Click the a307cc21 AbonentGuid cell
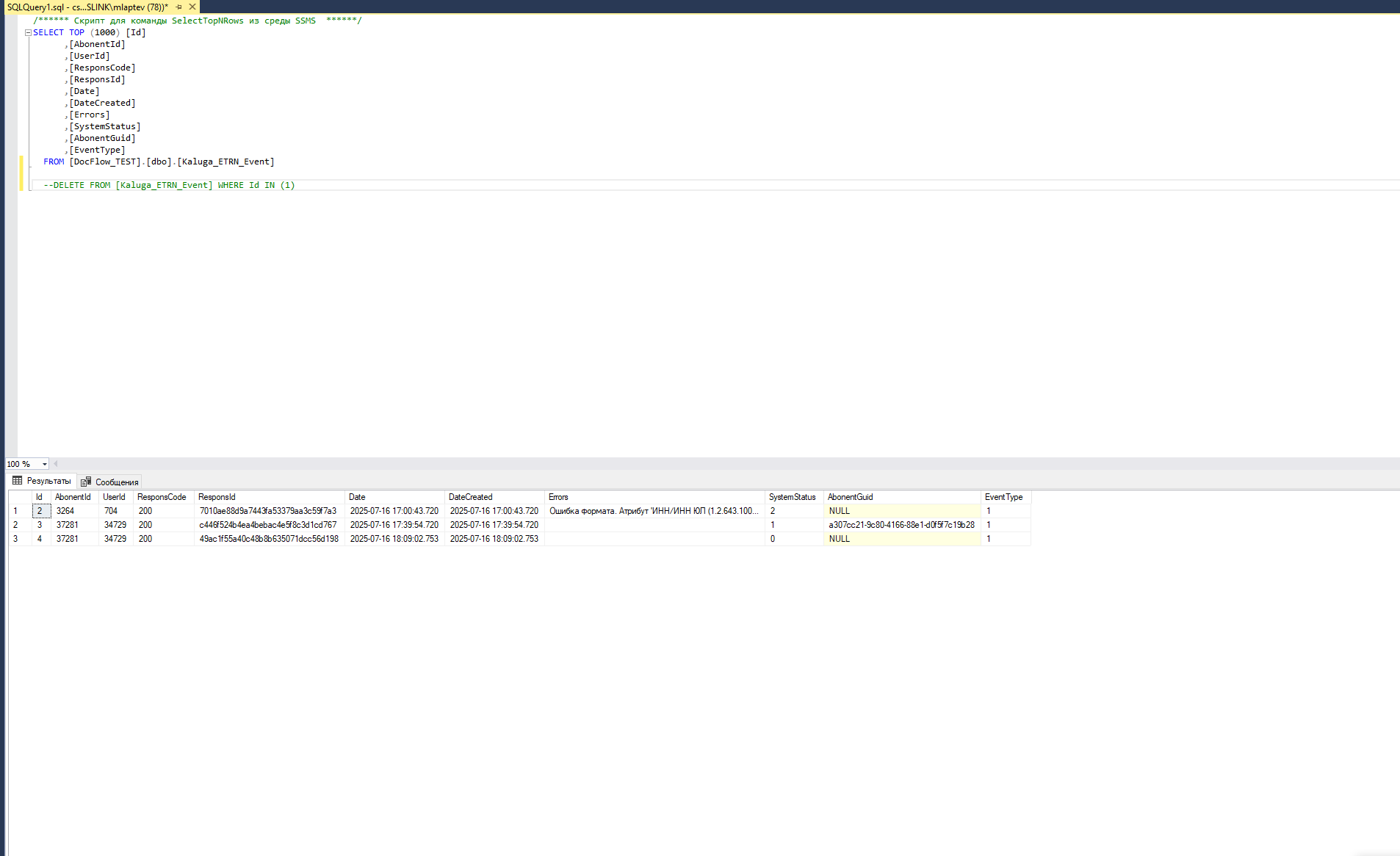The width and height of the screenshot is (1400, 856). 902,525
